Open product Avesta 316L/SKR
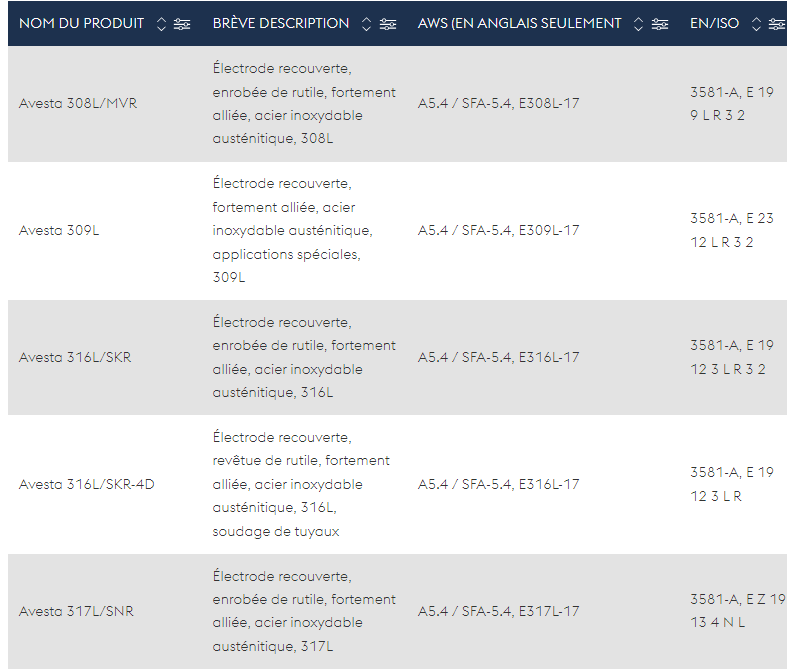Image resolution: width=787 pixels, height=670 pixels. [x=75, y=357]
